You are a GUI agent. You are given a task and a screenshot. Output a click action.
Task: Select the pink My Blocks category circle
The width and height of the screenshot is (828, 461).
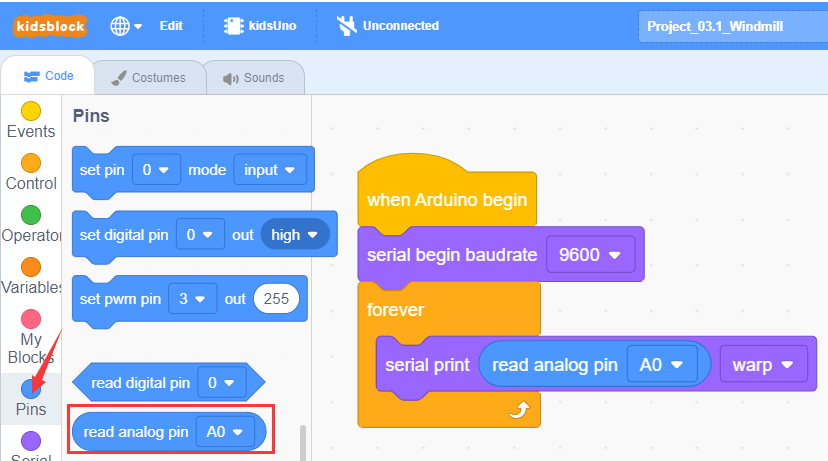point(31,319)
